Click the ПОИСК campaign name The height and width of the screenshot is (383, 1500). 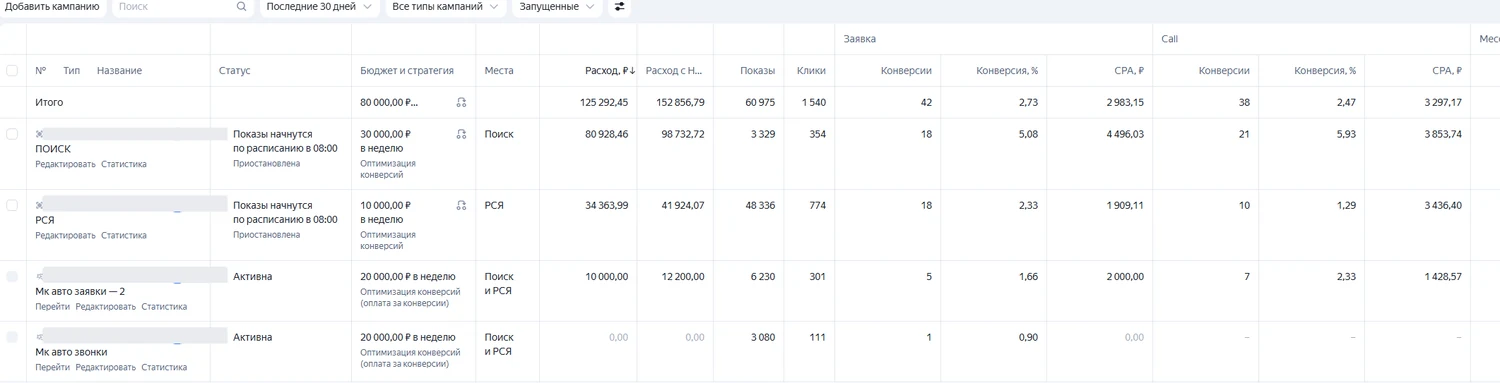53,149
